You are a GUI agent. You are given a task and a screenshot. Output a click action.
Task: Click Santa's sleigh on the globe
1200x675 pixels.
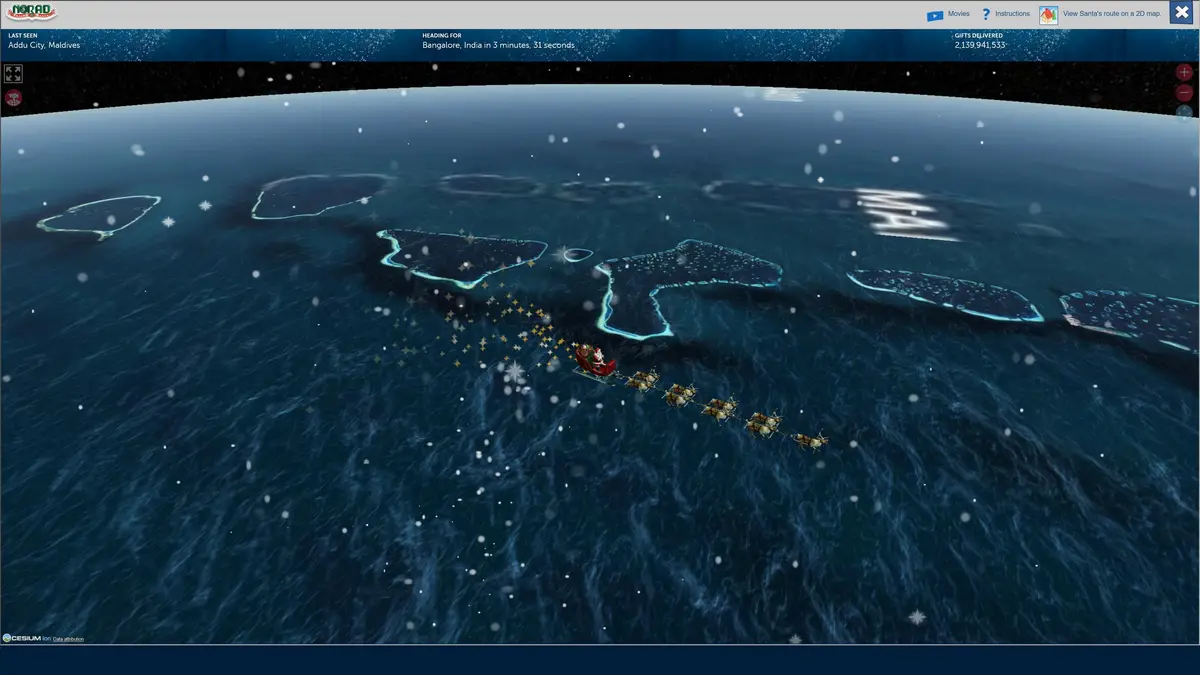[593, 362]
